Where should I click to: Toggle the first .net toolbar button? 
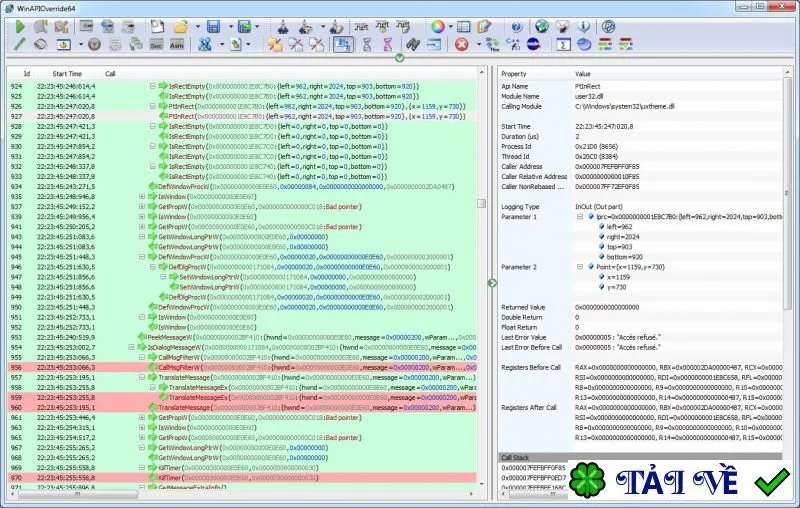pos(361,27)
